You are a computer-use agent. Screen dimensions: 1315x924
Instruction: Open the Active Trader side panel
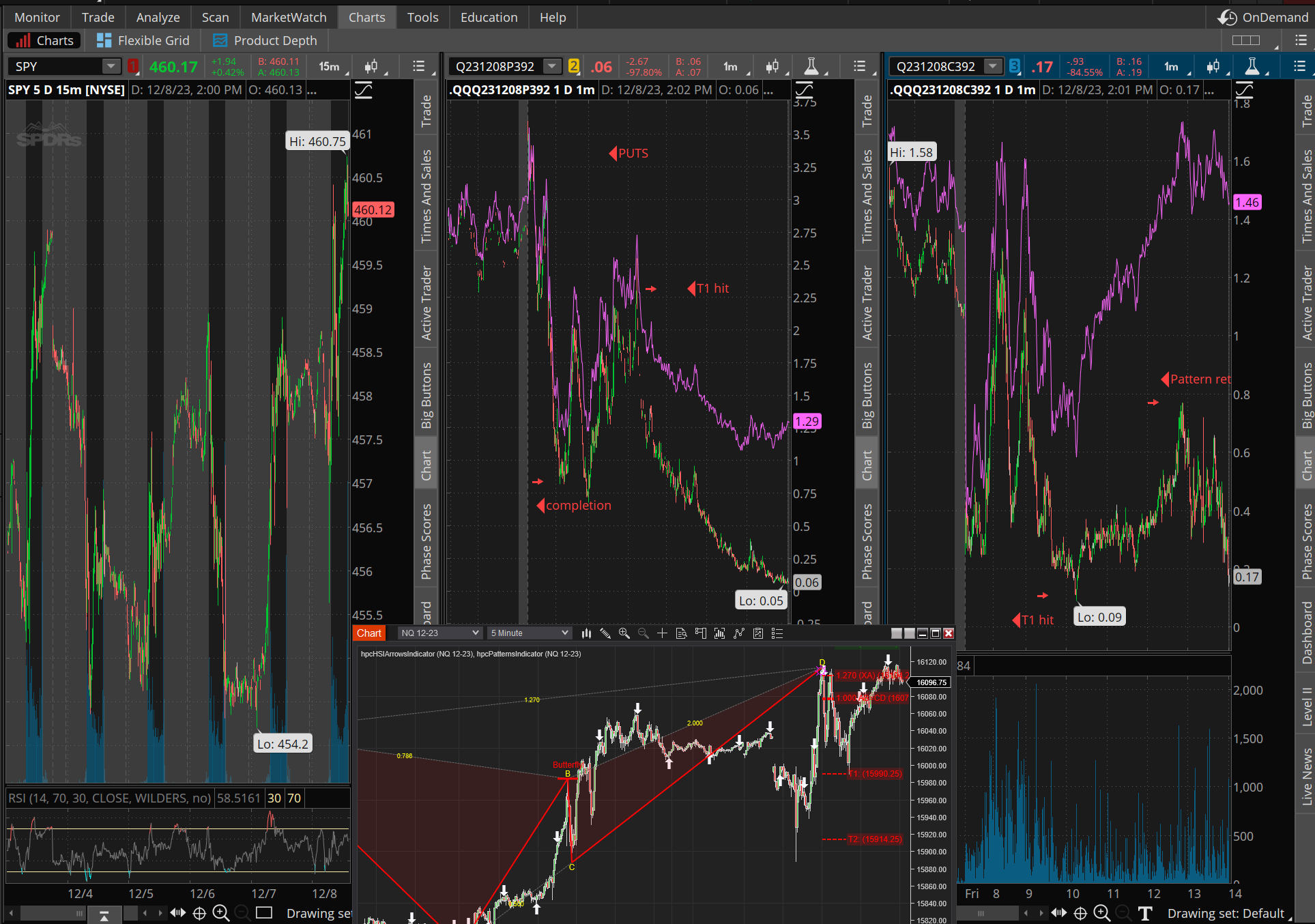pos(427,303)
